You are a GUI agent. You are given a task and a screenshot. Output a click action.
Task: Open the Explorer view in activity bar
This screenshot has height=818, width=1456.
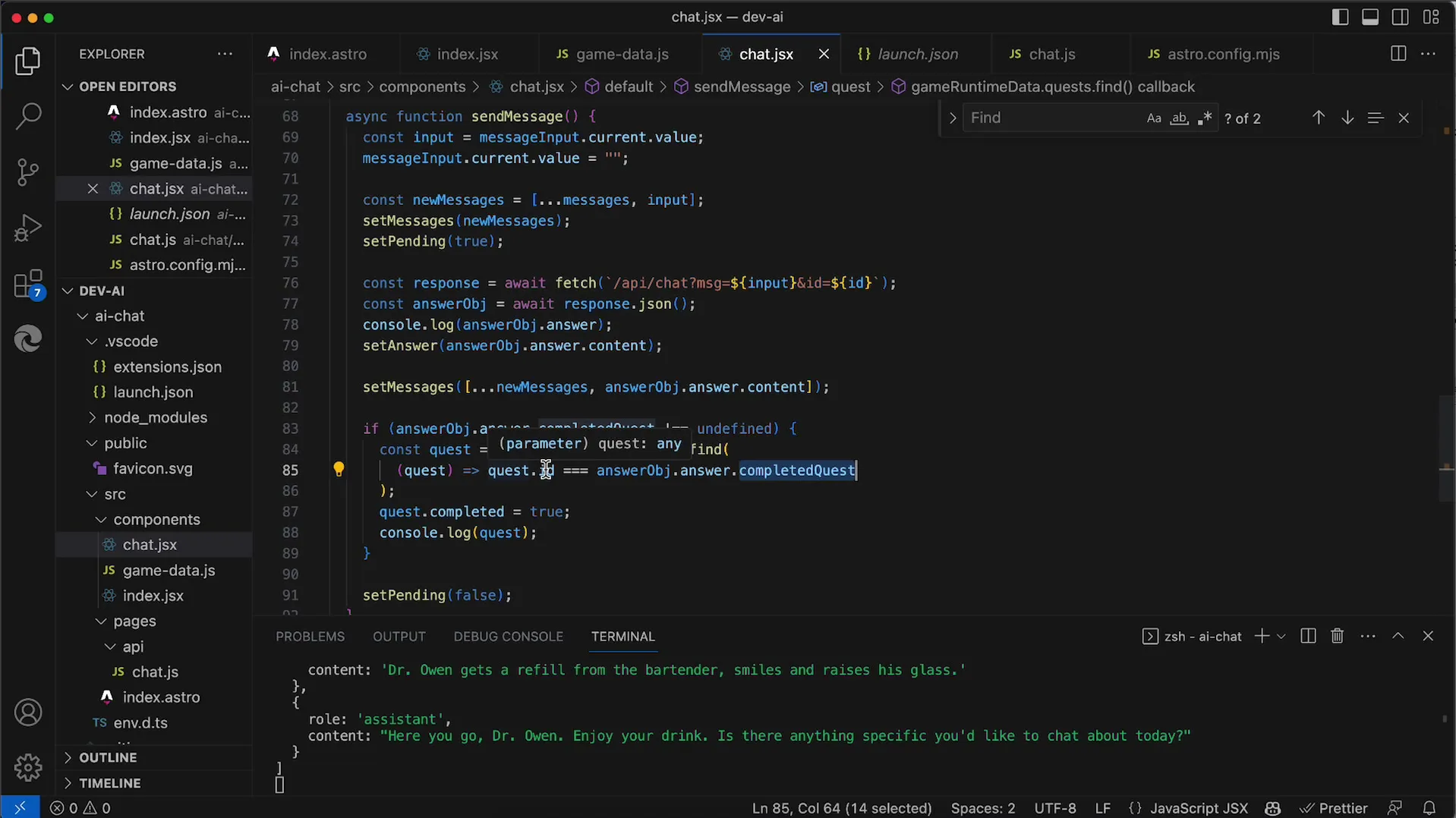[28, 61]
